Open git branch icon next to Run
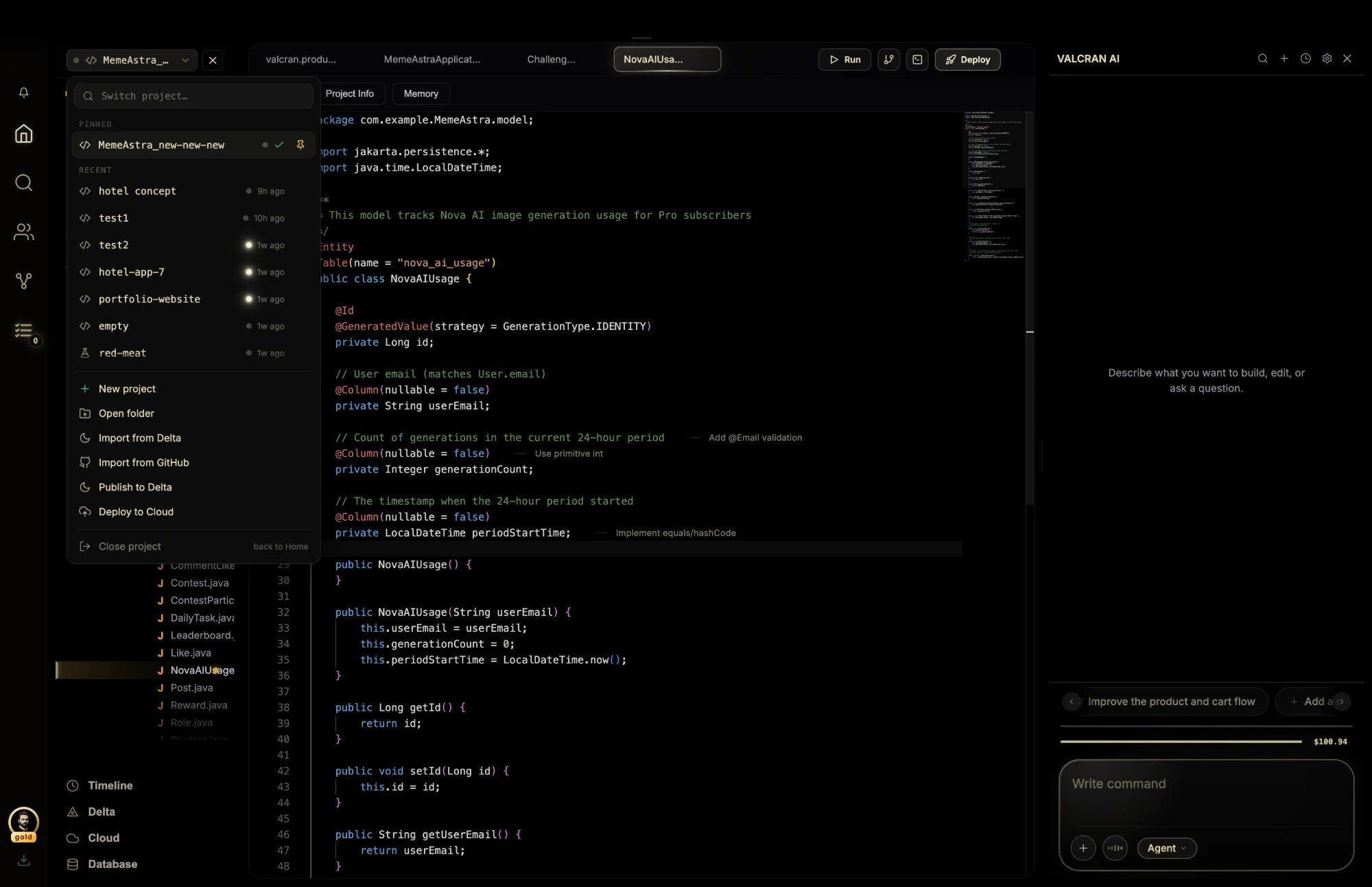Viewport: 1372px width, 887px height. click(x=888, y=60)
